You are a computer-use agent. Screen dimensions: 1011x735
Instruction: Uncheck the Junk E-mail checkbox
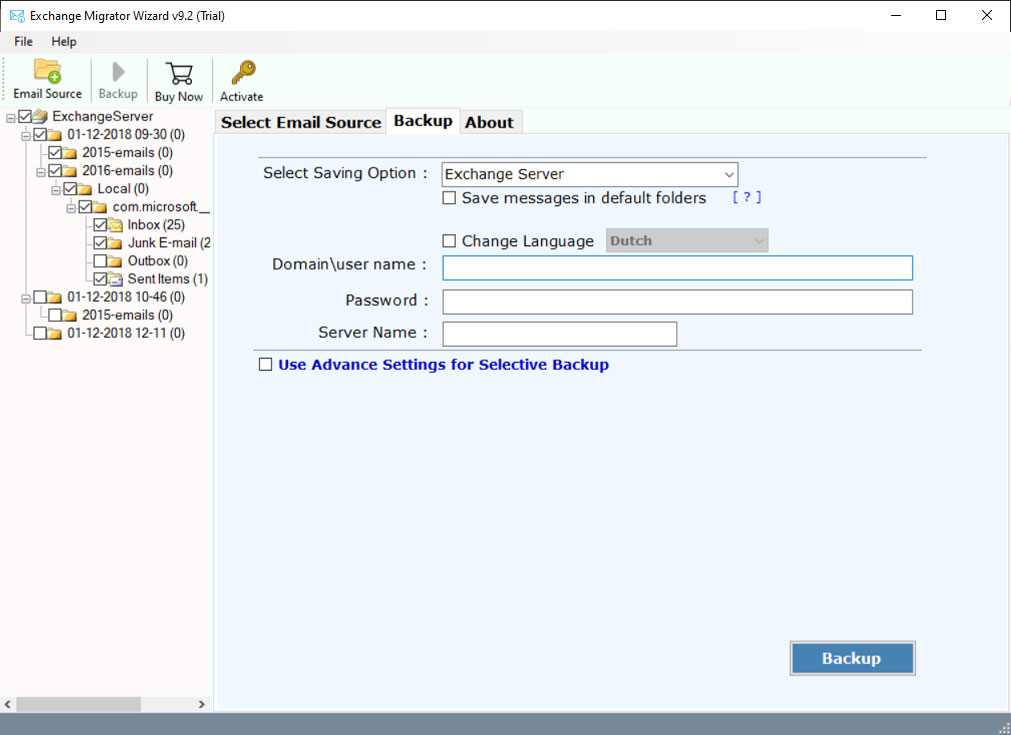coord(100,243)
